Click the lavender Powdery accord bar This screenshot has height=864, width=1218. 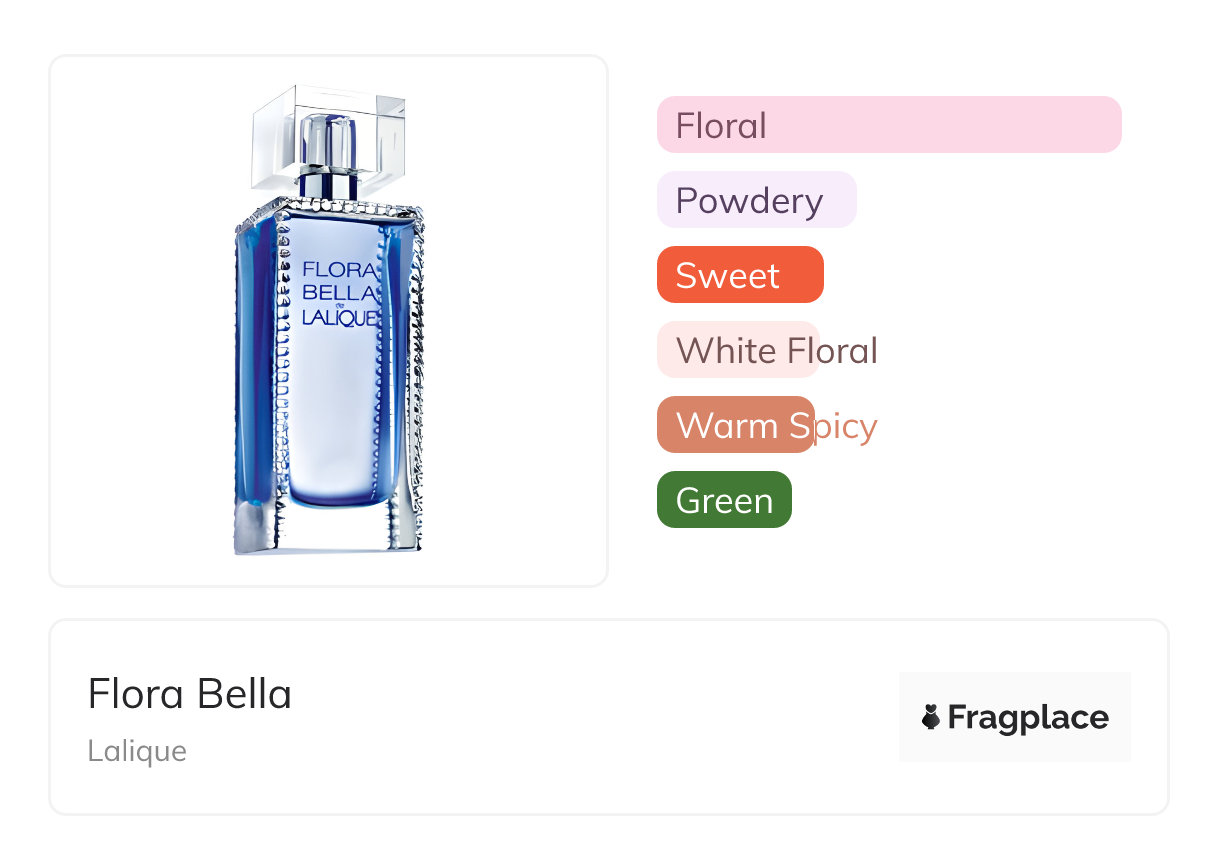(756, 200)
